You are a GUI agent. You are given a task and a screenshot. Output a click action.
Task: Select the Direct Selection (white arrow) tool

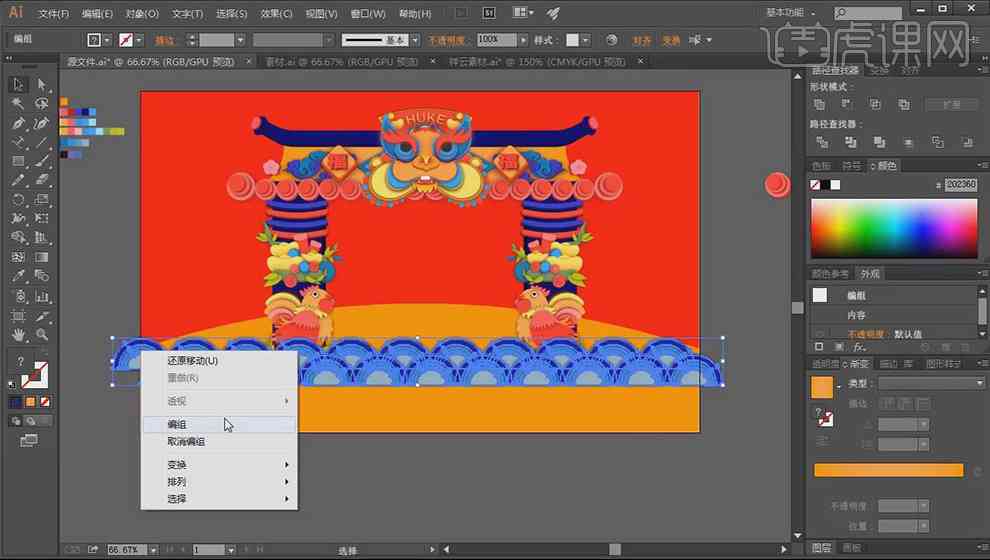pos(42,84)
